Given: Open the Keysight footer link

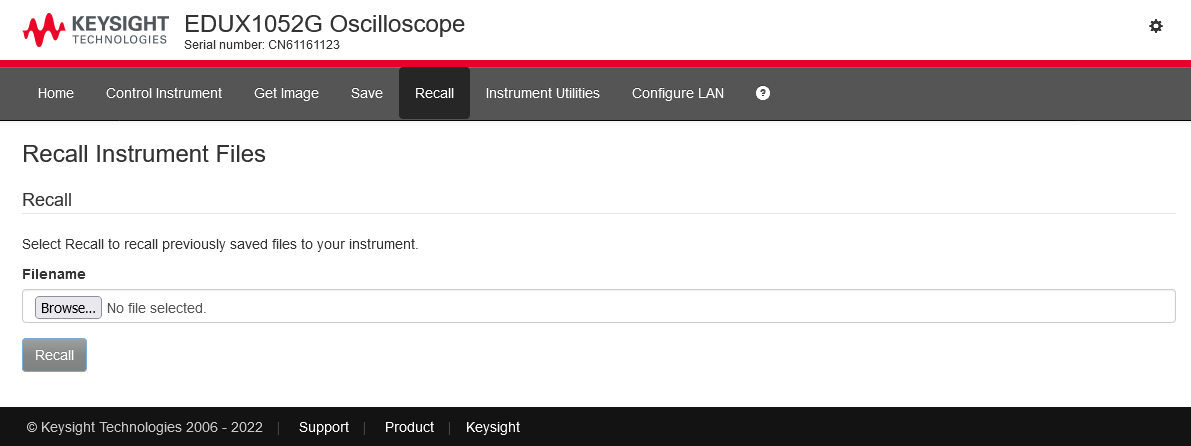Looking at the screenshot, I should pos(493,427).
